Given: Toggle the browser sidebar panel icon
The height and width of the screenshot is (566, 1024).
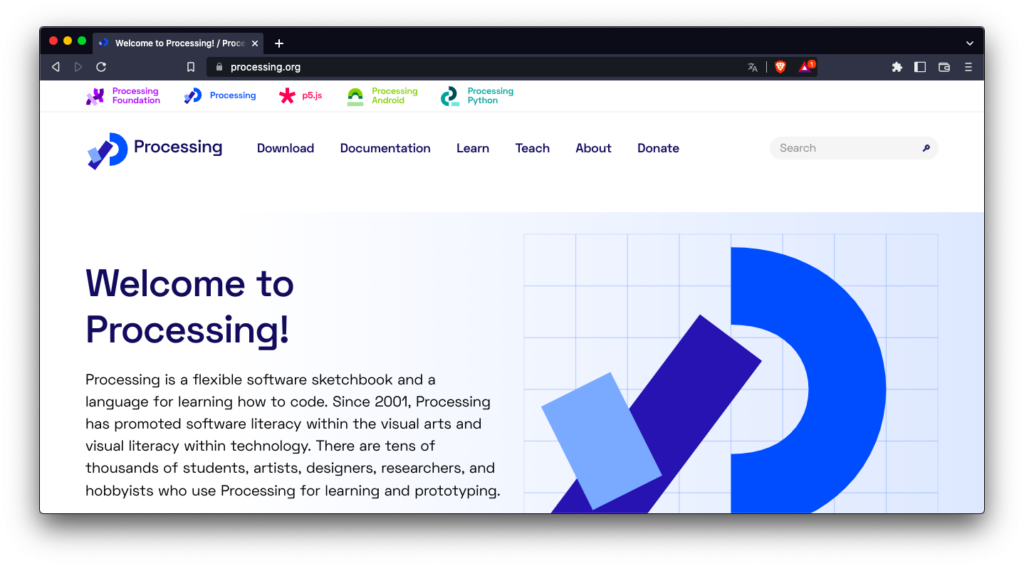Looking at the screenshot, I should 920,67.
